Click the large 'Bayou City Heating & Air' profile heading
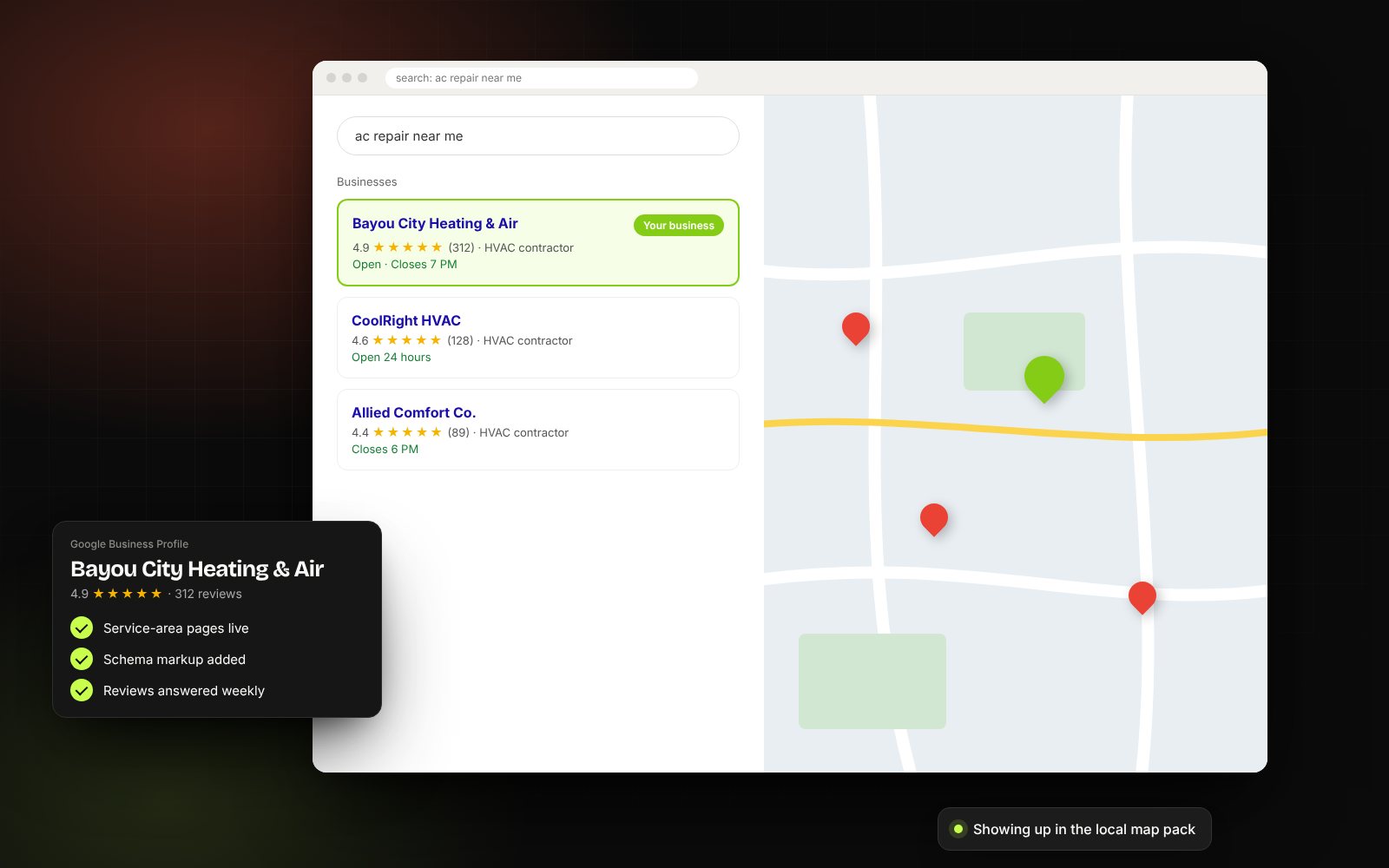This screenshot has width=1389, height=868. (x=197, y=569)
